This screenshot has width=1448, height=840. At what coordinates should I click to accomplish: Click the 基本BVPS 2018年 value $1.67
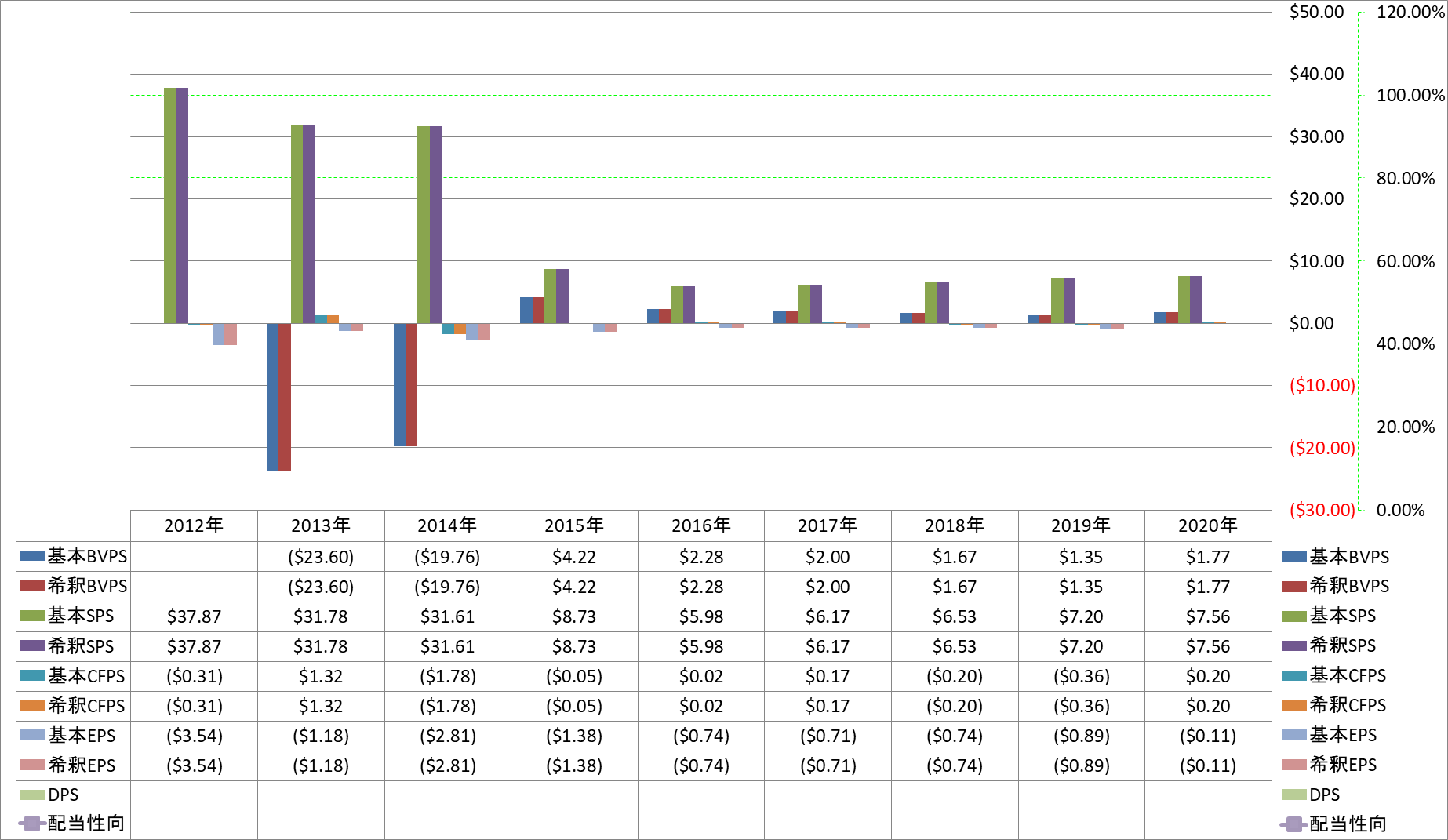[x=955, y=557]
